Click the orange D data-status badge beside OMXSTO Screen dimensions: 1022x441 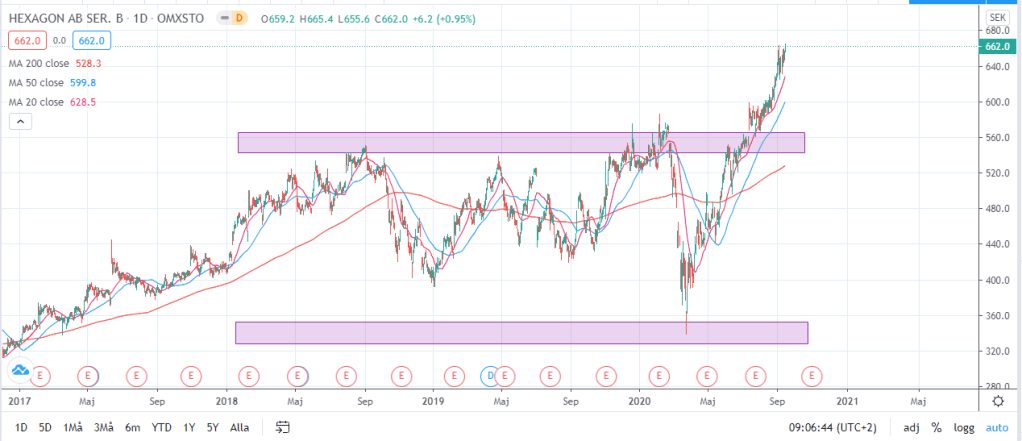click(x=242, y=19)
